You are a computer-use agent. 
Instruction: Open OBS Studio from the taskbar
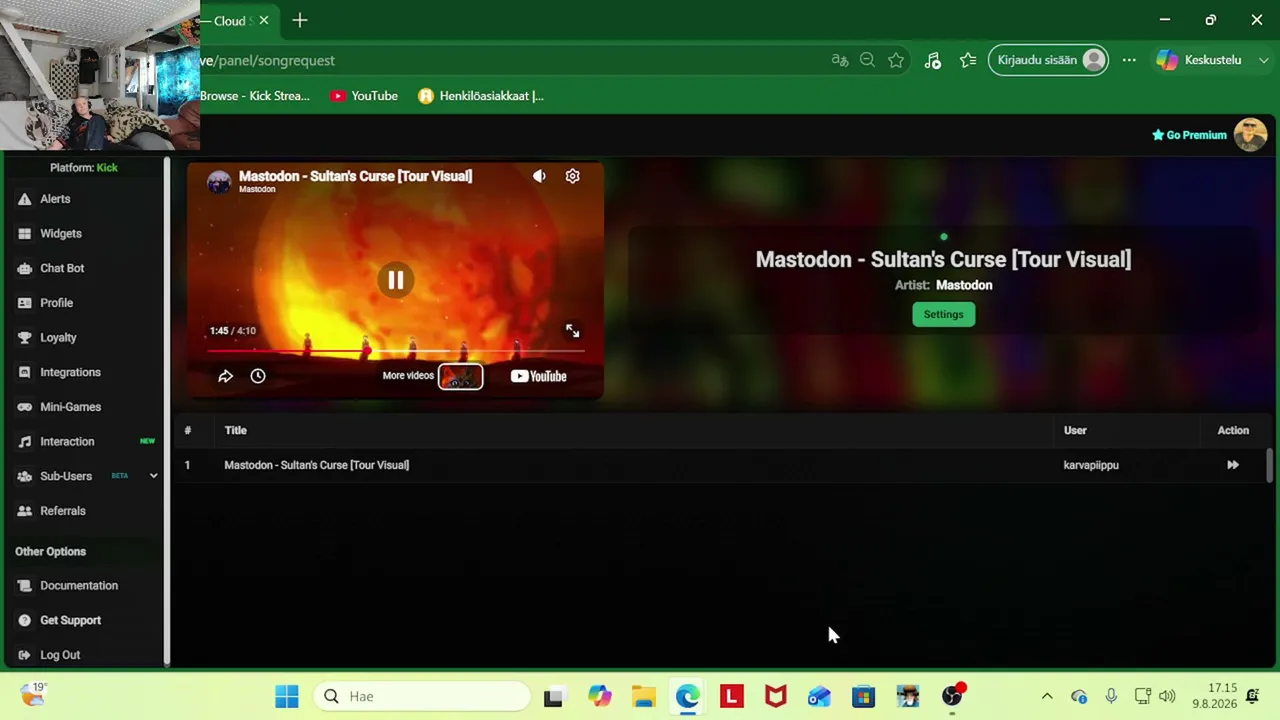click(952, 696)
